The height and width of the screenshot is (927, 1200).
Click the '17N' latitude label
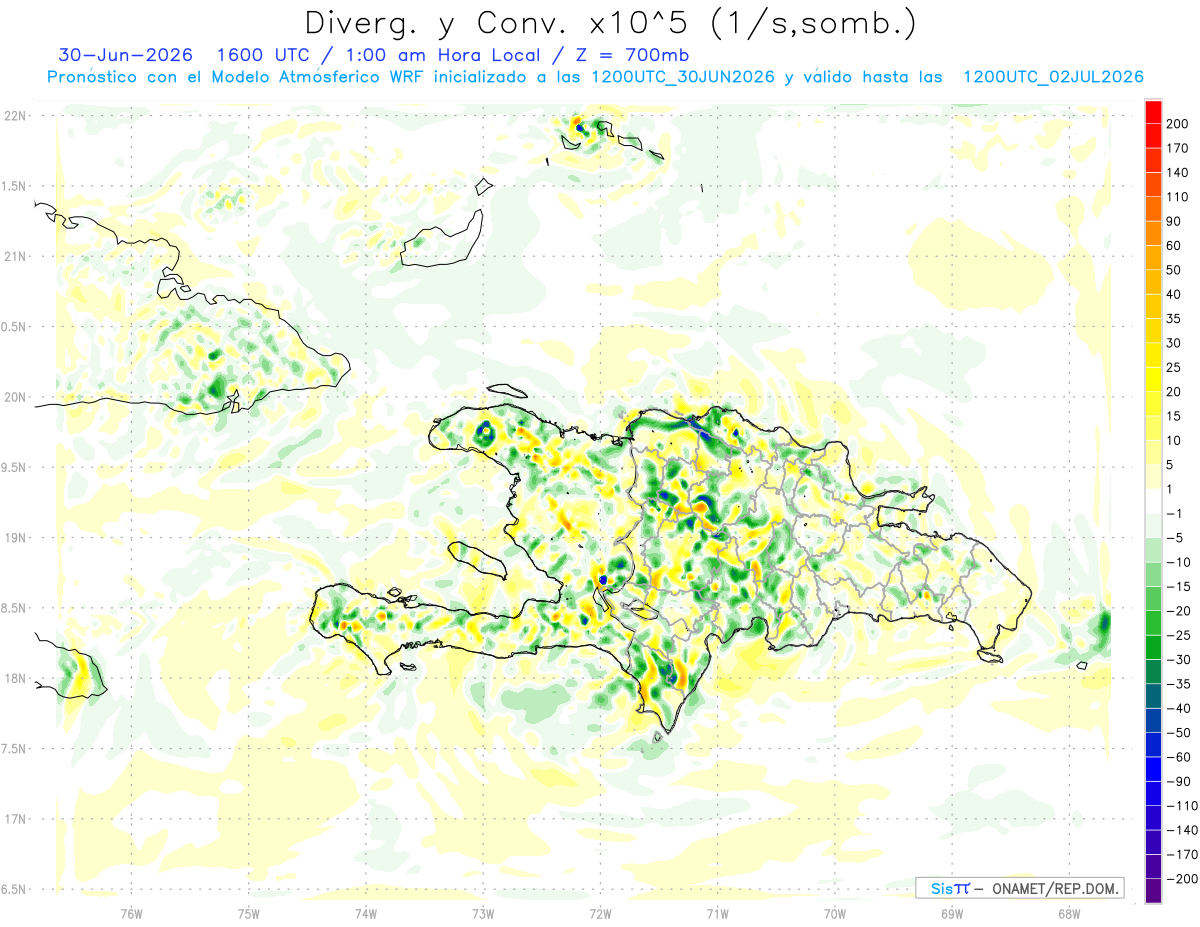click(x=15, y=819)
